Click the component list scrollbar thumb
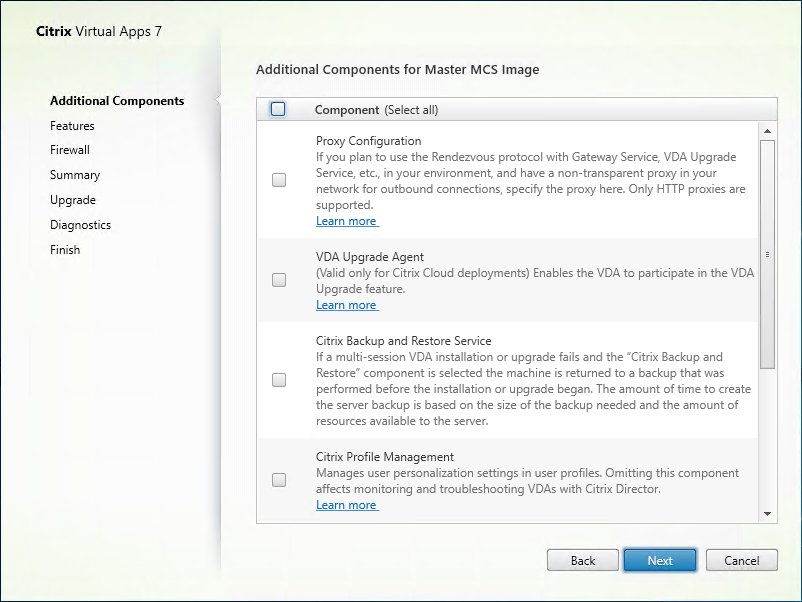The width and height of the screenshot is (802, 602). 767,254
